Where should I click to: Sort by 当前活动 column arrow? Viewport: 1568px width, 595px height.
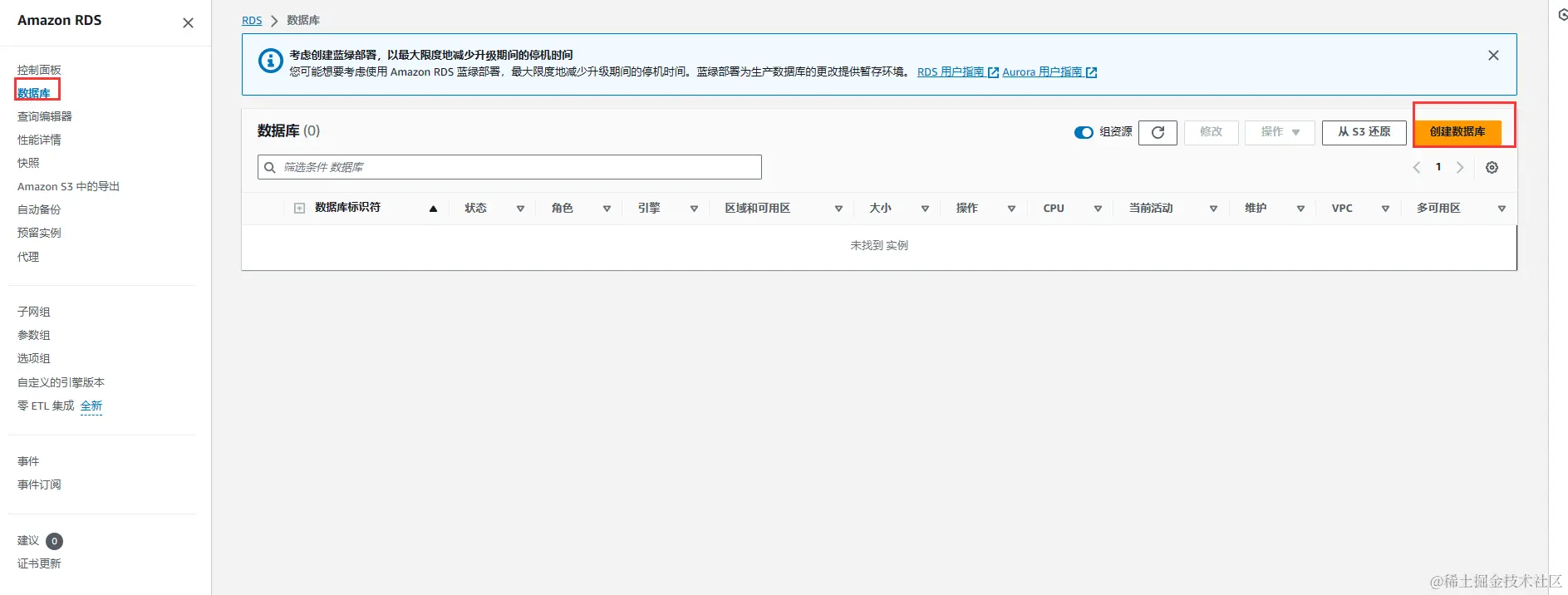tap(1213, 209)
